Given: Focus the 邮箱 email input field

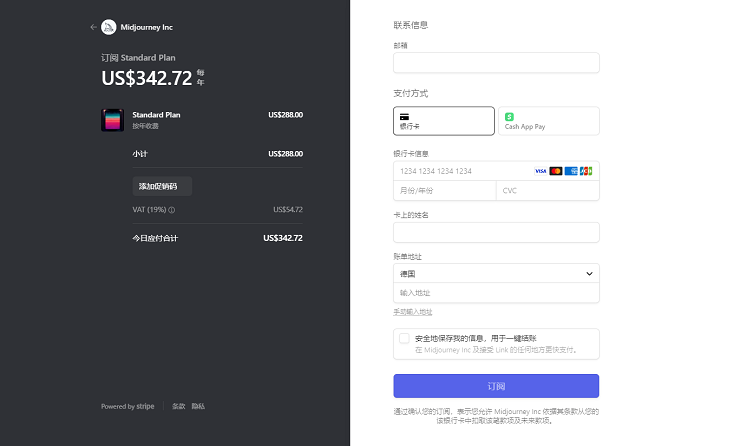Looking at the screenshot, I should click(496, 63).
